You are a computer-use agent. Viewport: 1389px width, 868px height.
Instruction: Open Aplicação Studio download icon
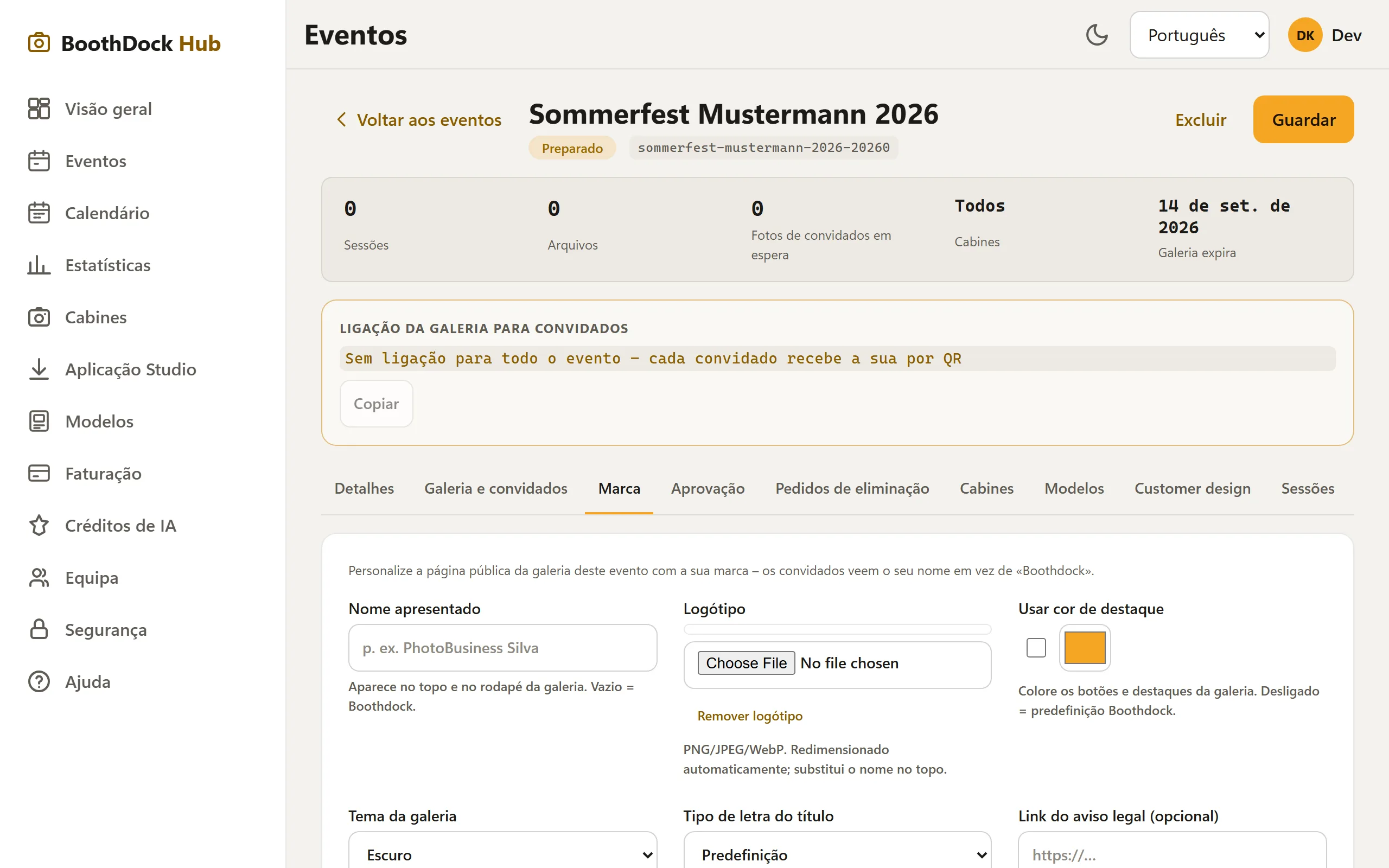tap(39, 369)
